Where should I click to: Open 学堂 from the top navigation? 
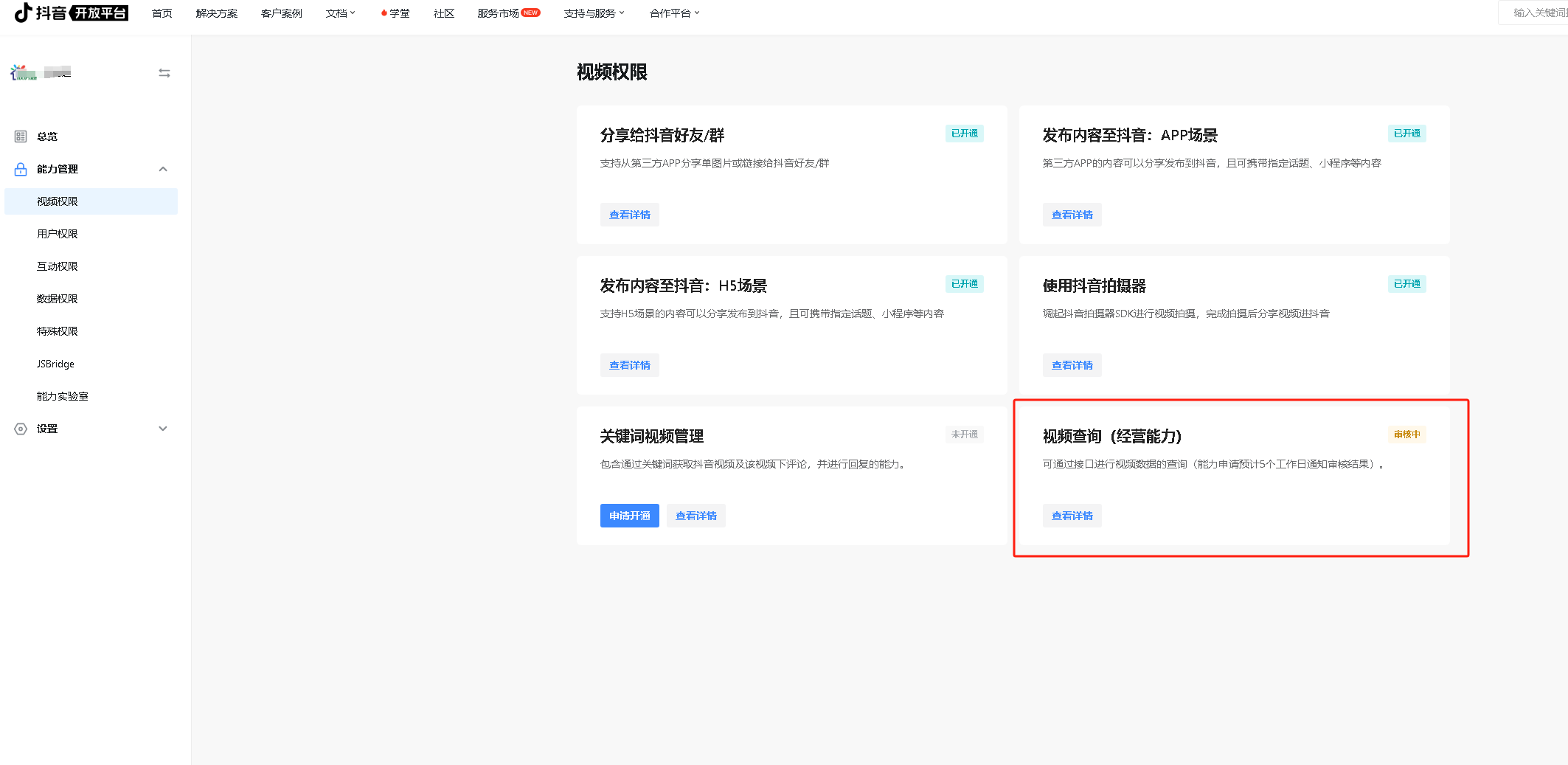pyautogui.click(x=398, y=13)
